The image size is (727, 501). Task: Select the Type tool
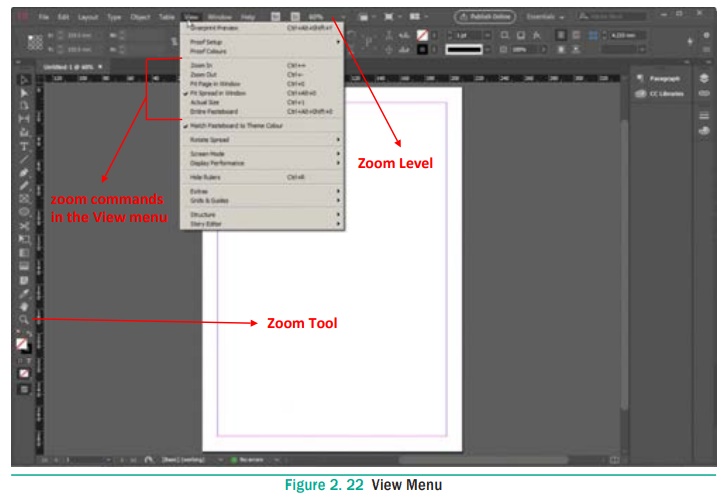coord(24,146)
